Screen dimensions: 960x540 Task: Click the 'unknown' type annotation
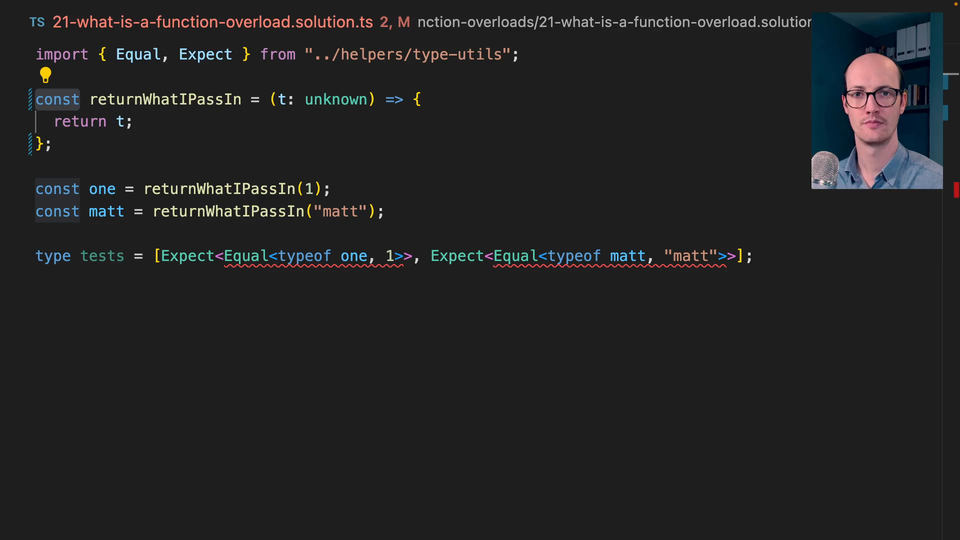[336, 99]
